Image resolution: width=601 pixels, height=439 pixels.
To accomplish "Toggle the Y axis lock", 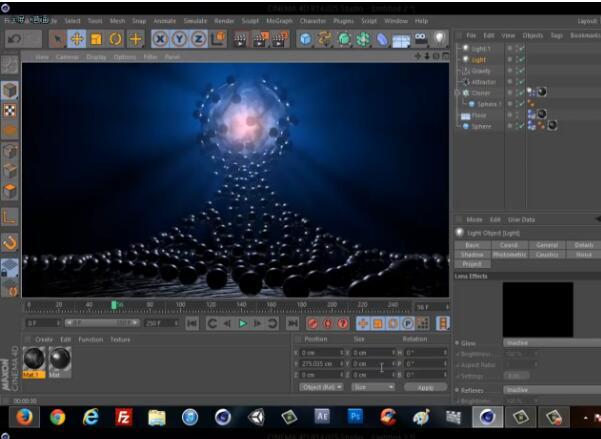I will coord(179,39).
